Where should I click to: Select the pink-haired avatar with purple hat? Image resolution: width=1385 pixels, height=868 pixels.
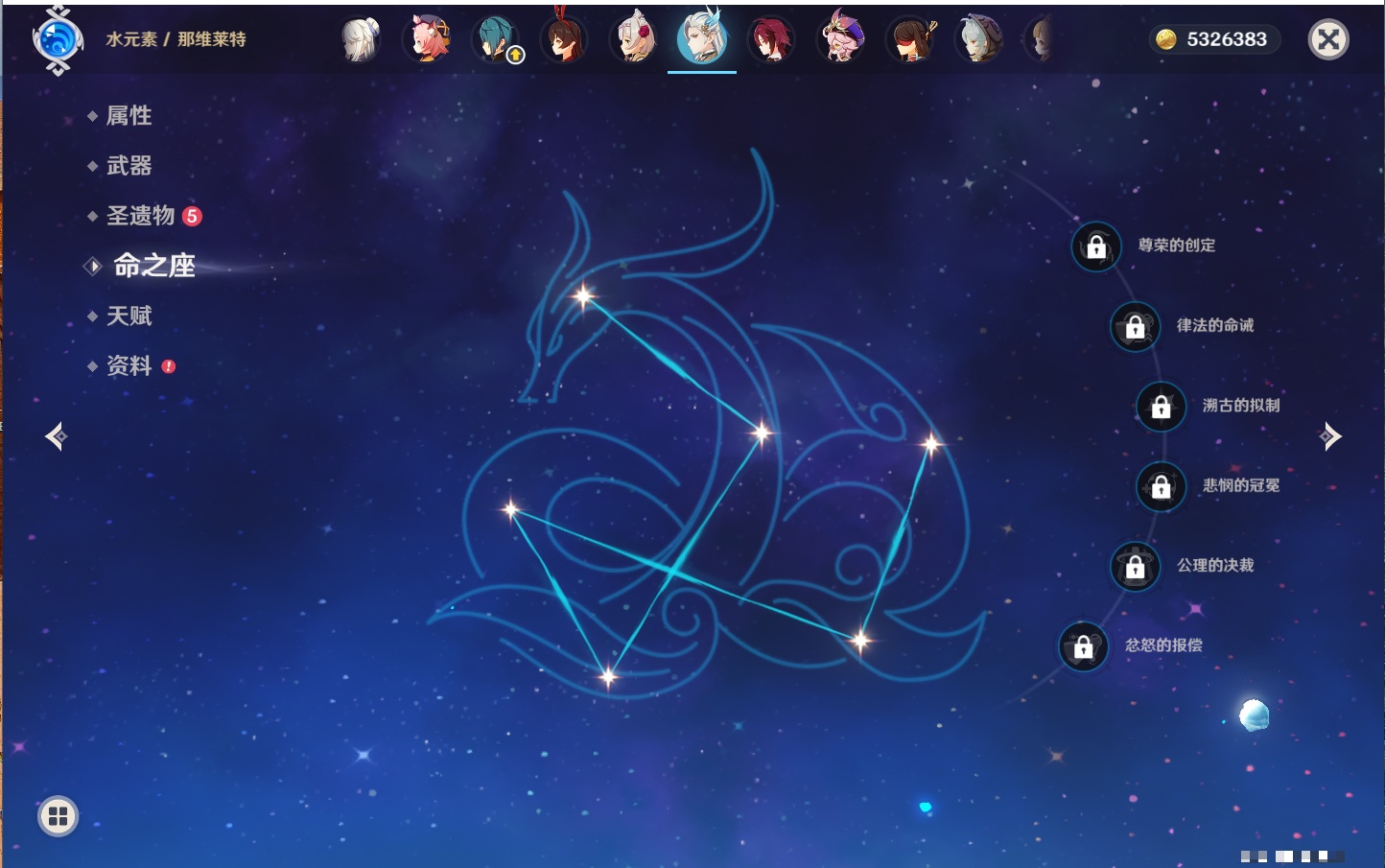point(840,37)
